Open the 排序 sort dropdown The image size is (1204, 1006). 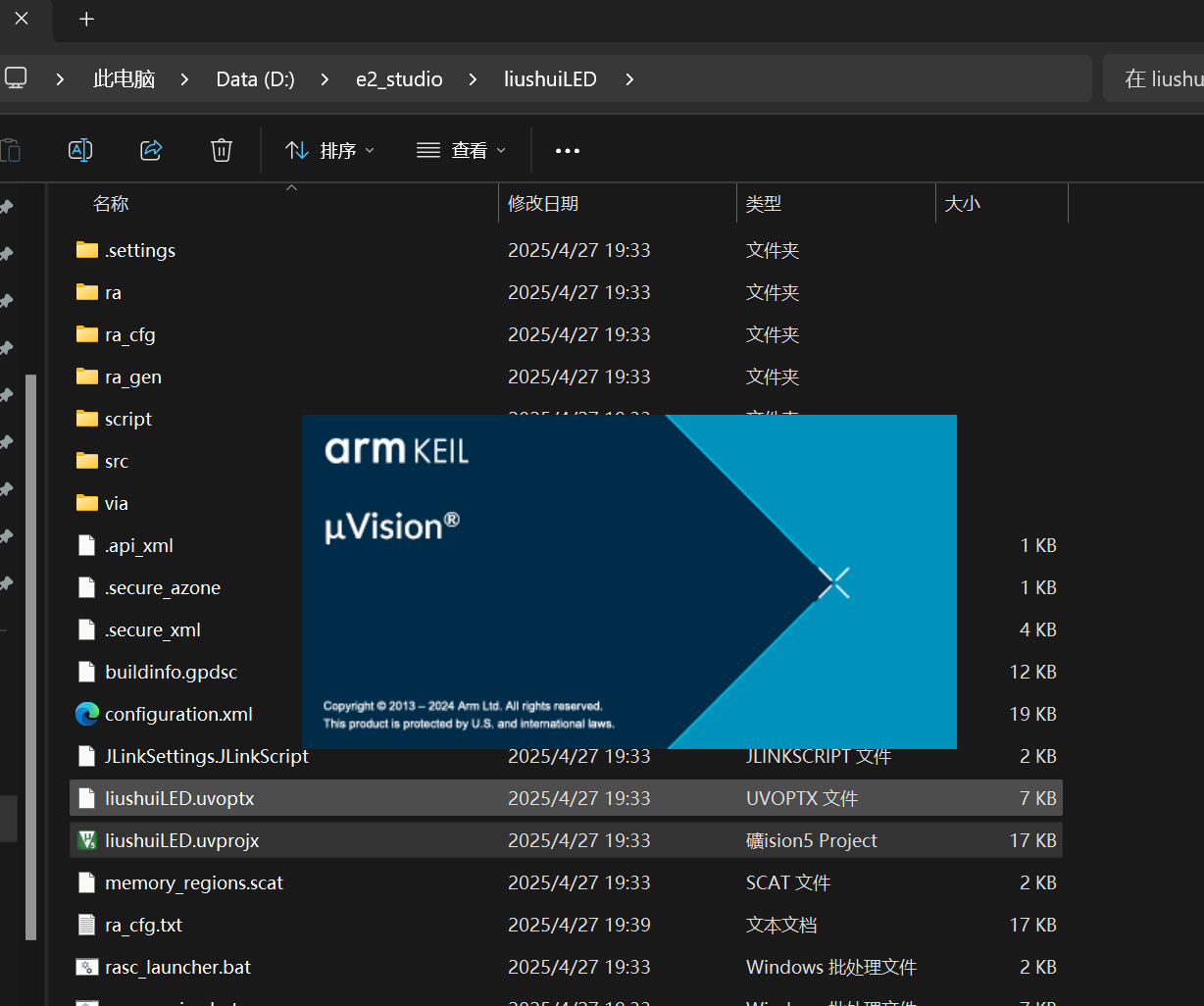(329, 150)
